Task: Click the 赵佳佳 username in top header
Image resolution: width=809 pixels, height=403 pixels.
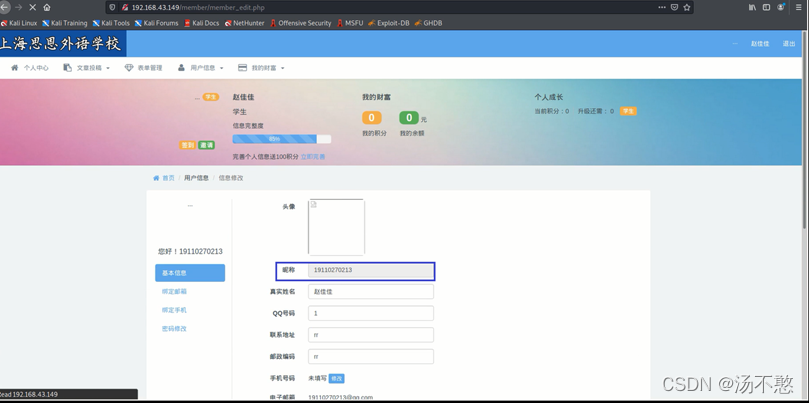Action: pyautogui.click(x=760, y=44)
